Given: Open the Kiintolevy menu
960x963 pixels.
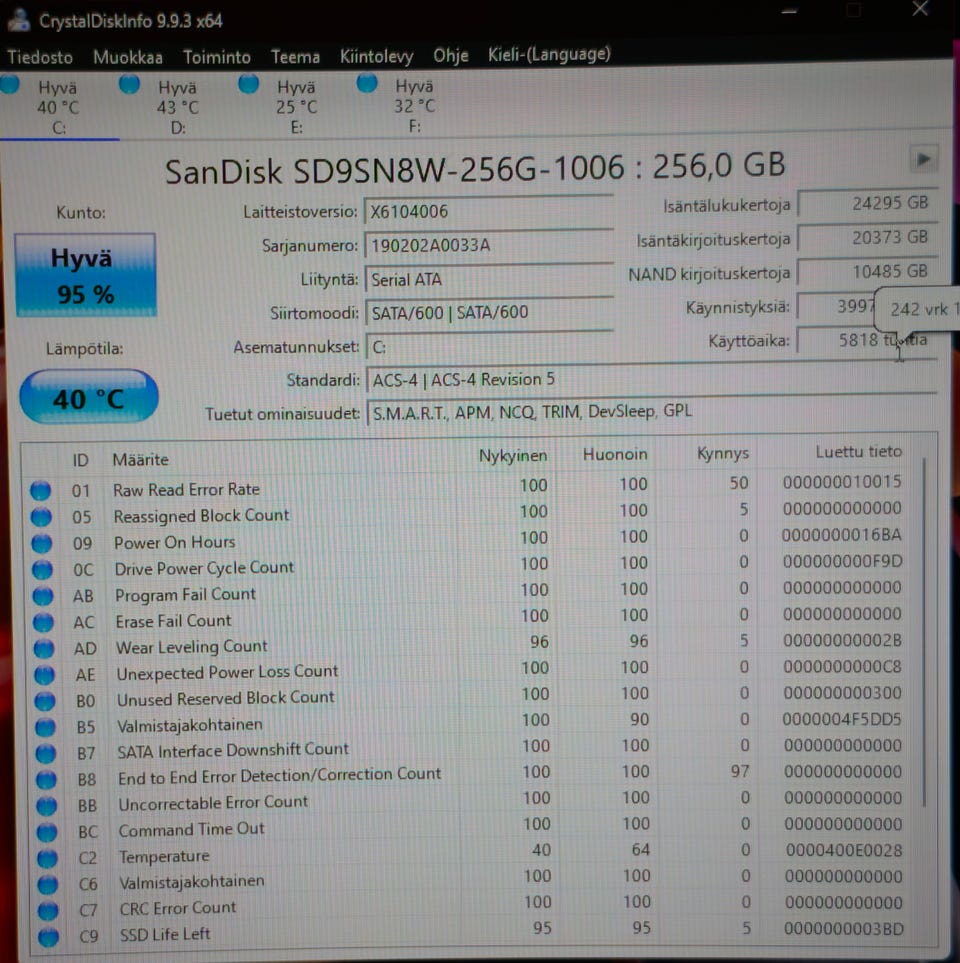Looking at the screenshot, I should pyautogui.click(x=377, y=57).
